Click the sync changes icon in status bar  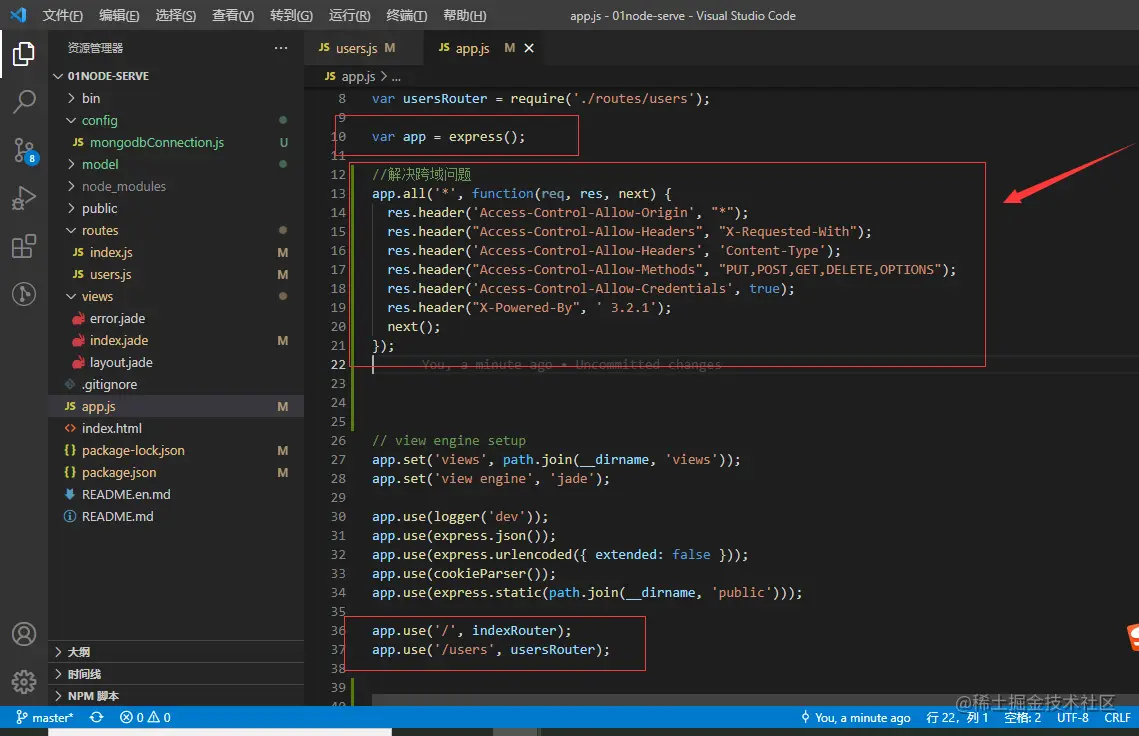(96, 717)
